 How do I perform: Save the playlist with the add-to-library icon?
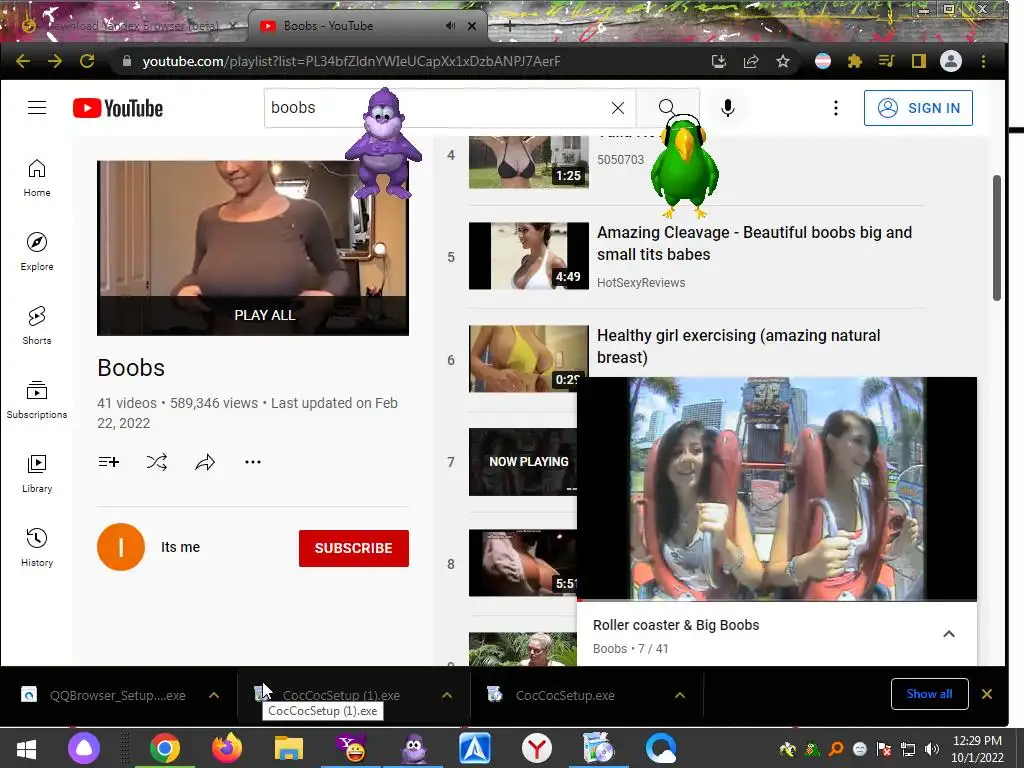click(x=108, y=462)
